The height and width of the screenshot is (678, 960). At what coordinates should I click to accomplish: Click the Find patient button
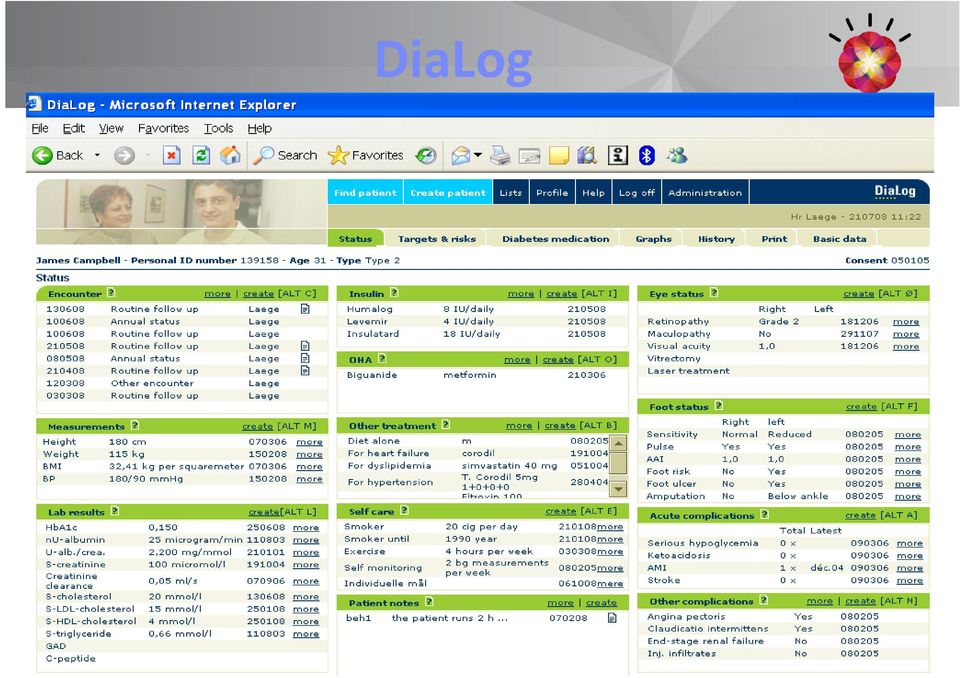click(x=365, y=192)
